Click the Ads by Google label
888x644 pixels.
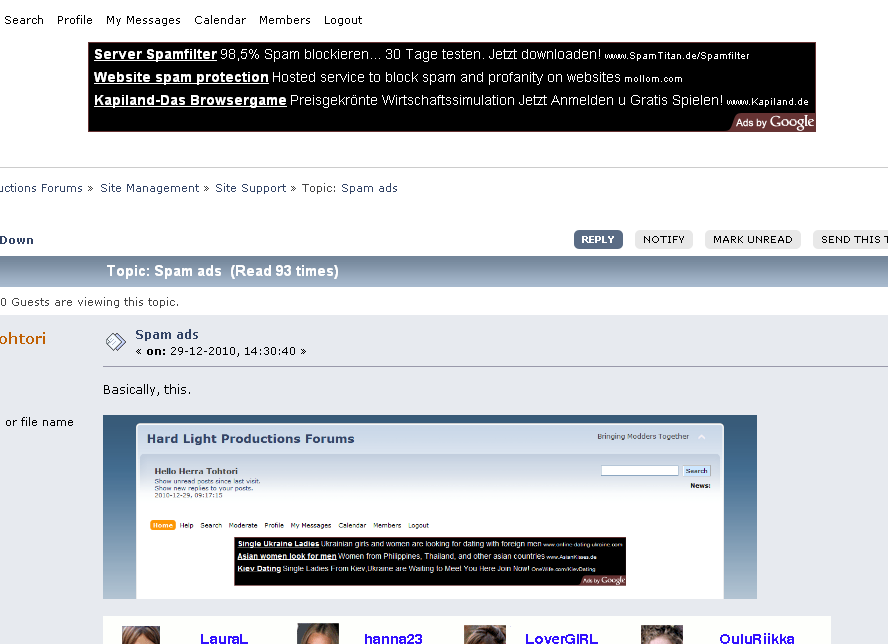pos(774,122)
